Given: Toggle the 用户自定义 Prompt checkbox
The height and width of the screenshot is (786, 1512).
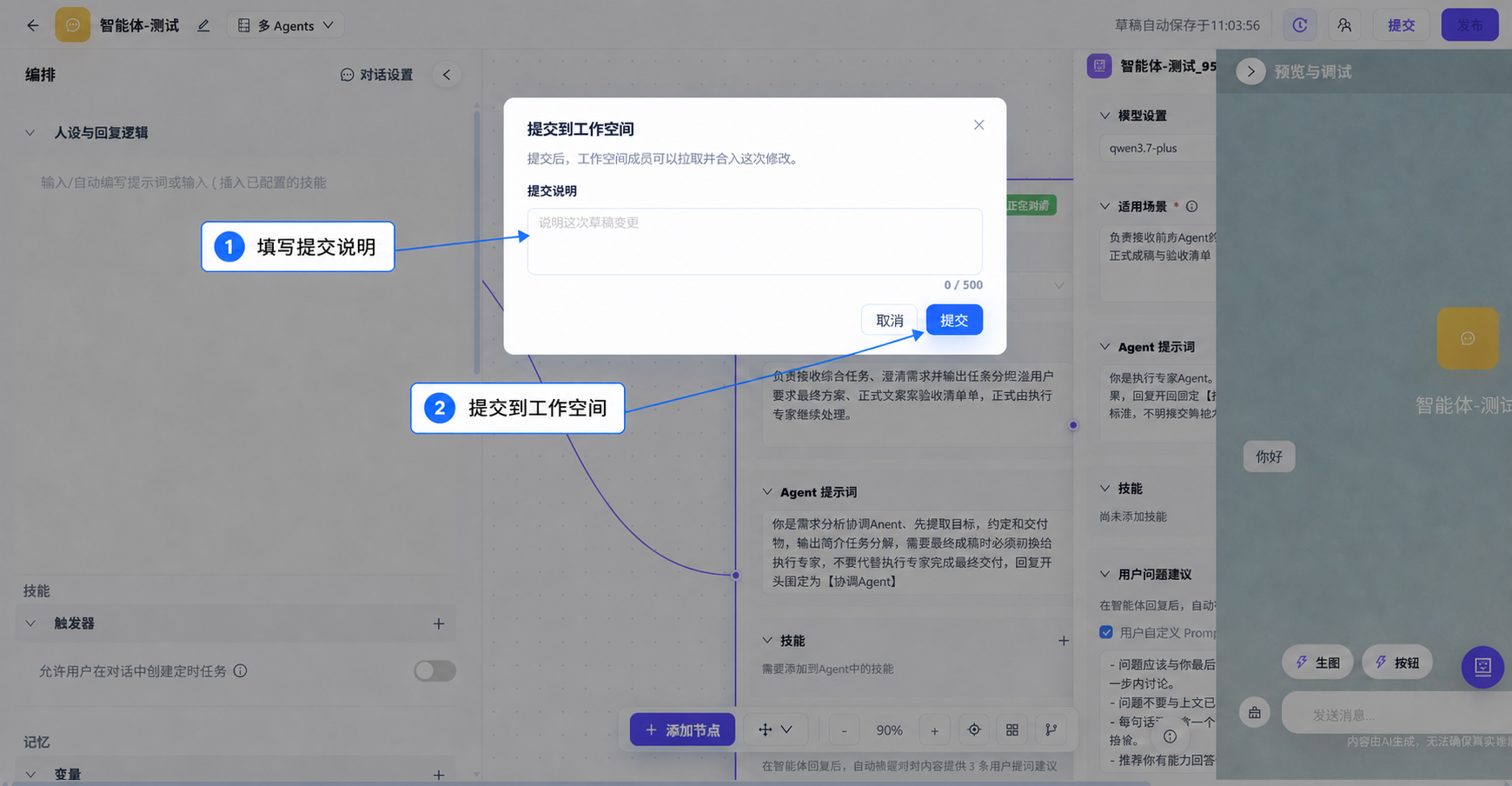Looking at the screenshot, I should click(1106, 632).
